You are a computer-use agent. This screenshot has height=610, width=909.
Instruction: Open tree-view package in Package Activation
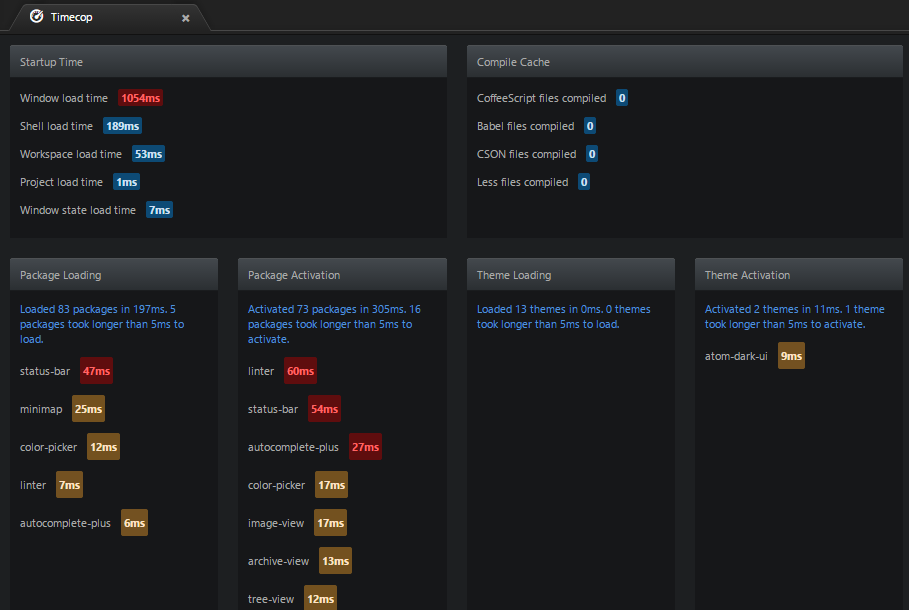[271, 599]
